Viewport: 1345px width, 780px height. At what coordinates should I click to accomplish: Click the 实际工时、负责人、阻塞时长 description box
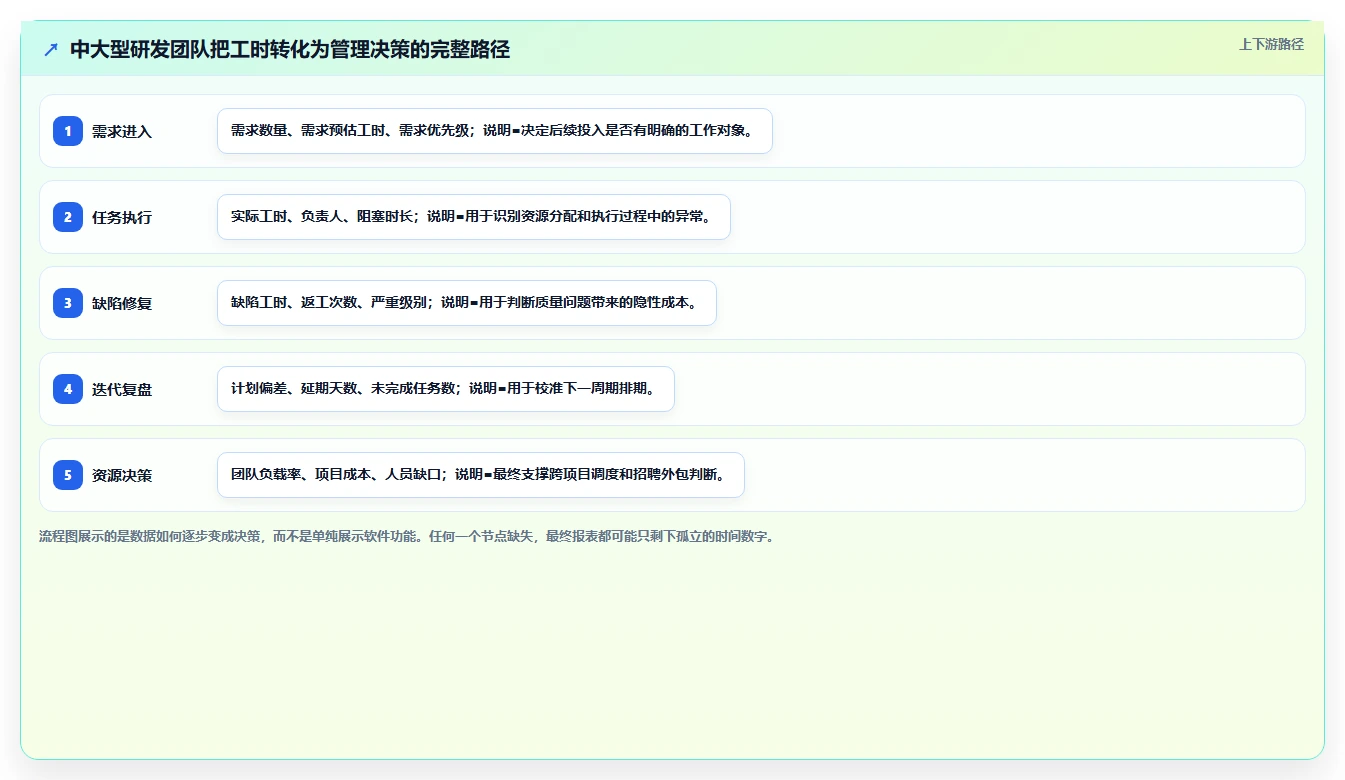(474, 217)
